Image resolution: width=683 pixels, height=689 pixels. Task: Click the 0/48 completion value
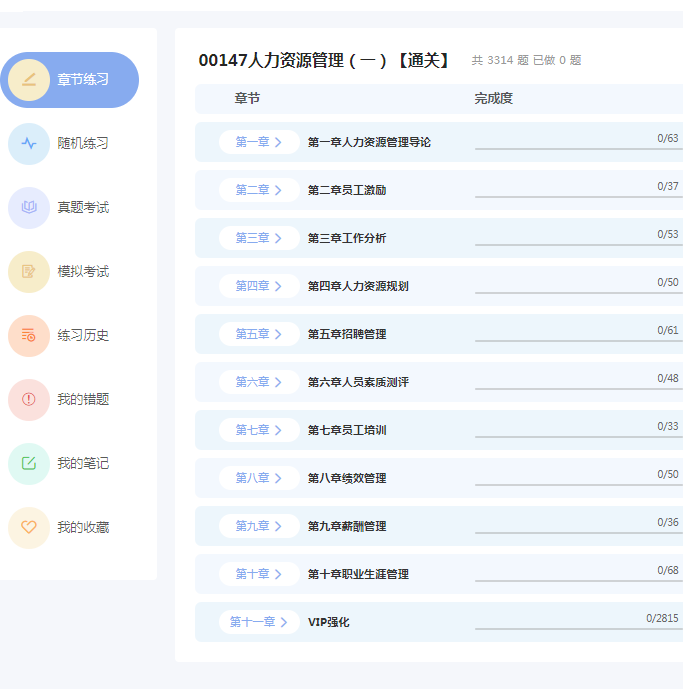pyautogui.click(x=668, y=378)
